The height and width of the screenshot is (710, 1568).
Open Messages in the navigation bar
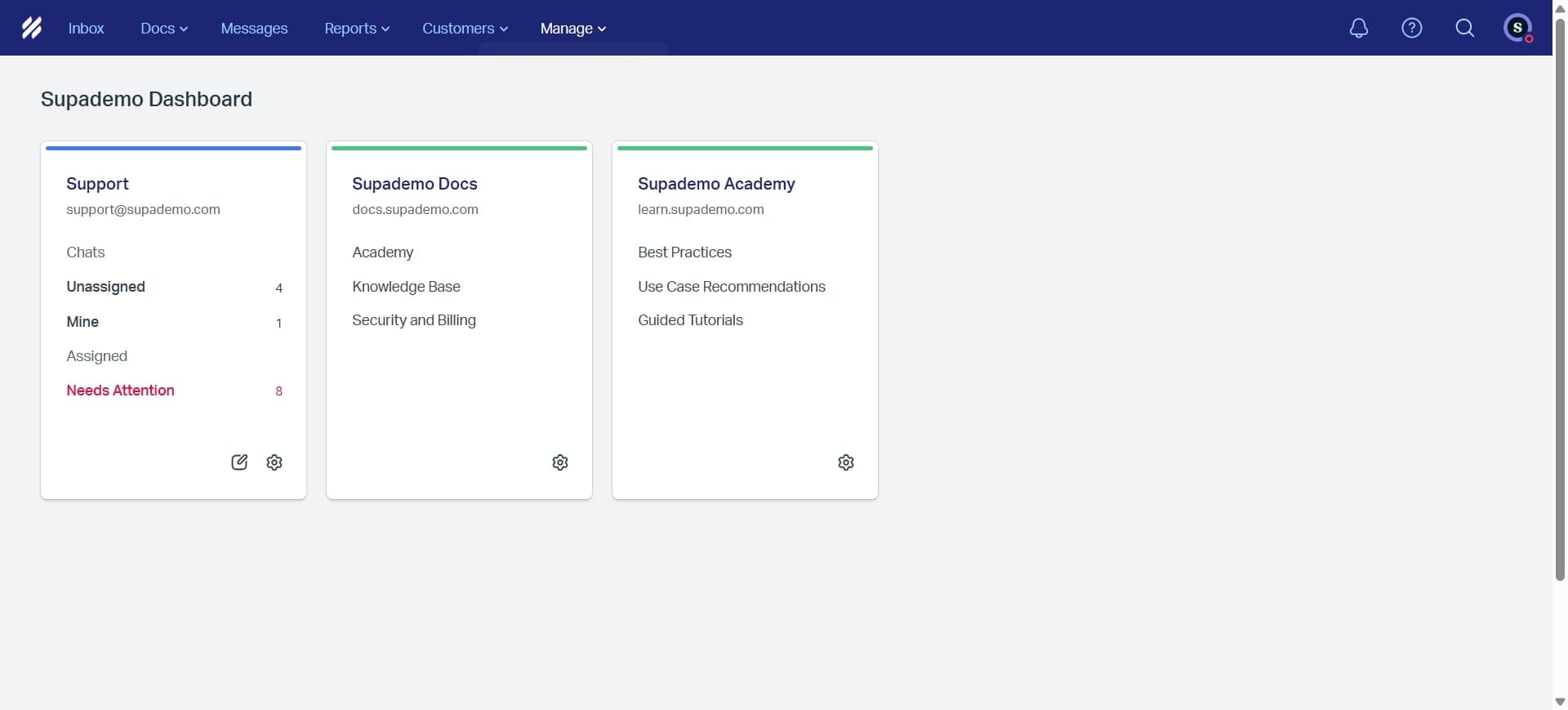(254, 28)
